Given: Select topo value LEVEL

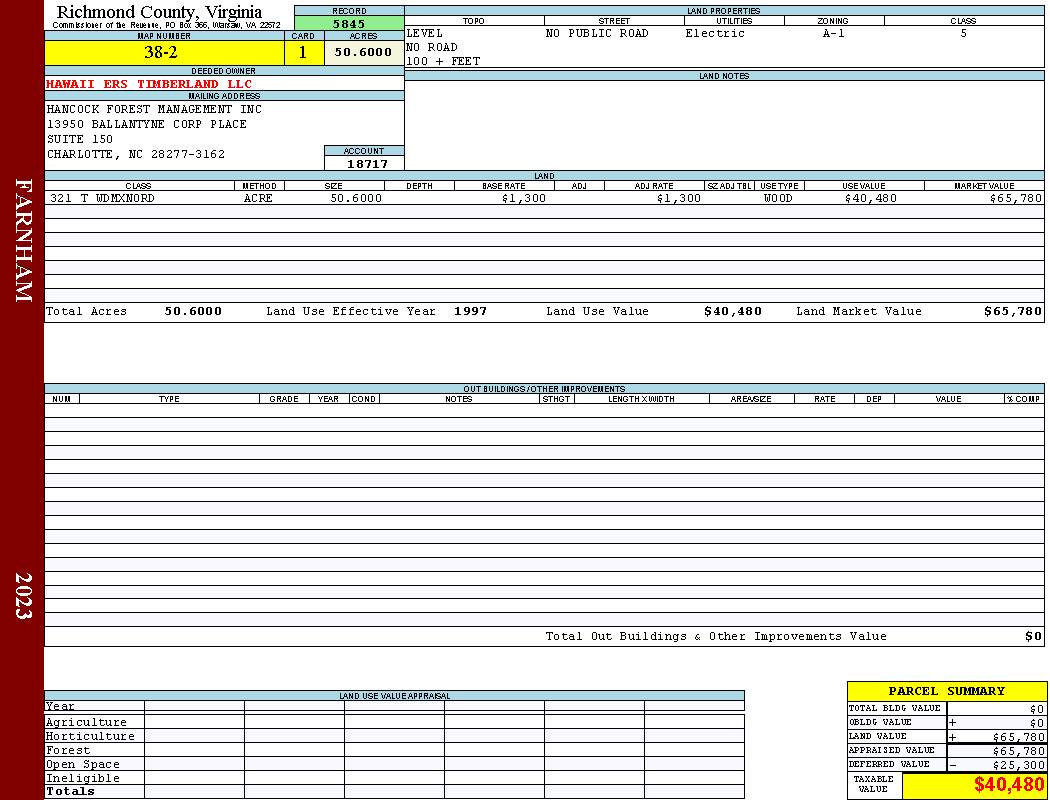Looking at the screenshot, I should pos(424,33).
